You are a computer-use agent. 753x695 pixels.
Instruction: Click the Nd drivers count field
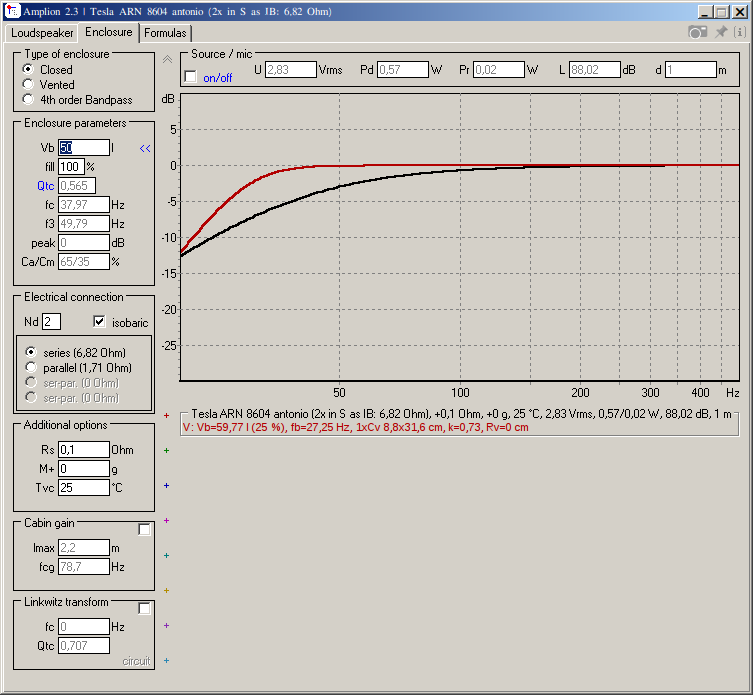pyautogui.click(x=51, y=322)
